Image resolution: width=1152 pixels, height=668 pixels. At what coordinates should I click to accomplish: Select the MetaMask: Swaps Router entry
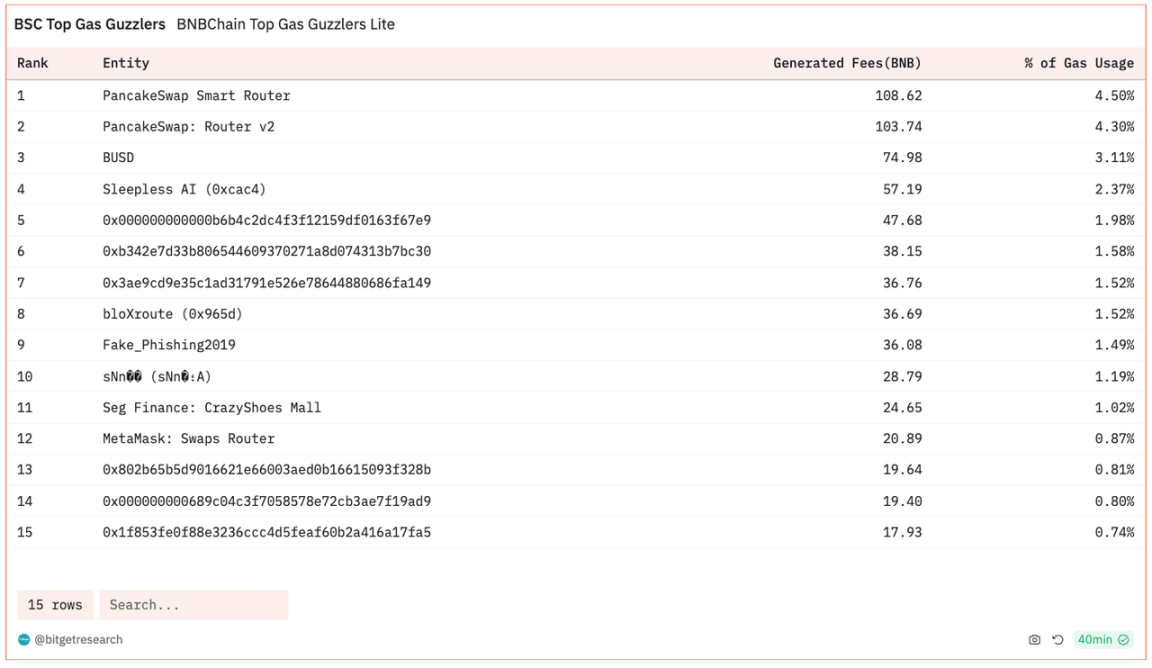tap(188, 438)
